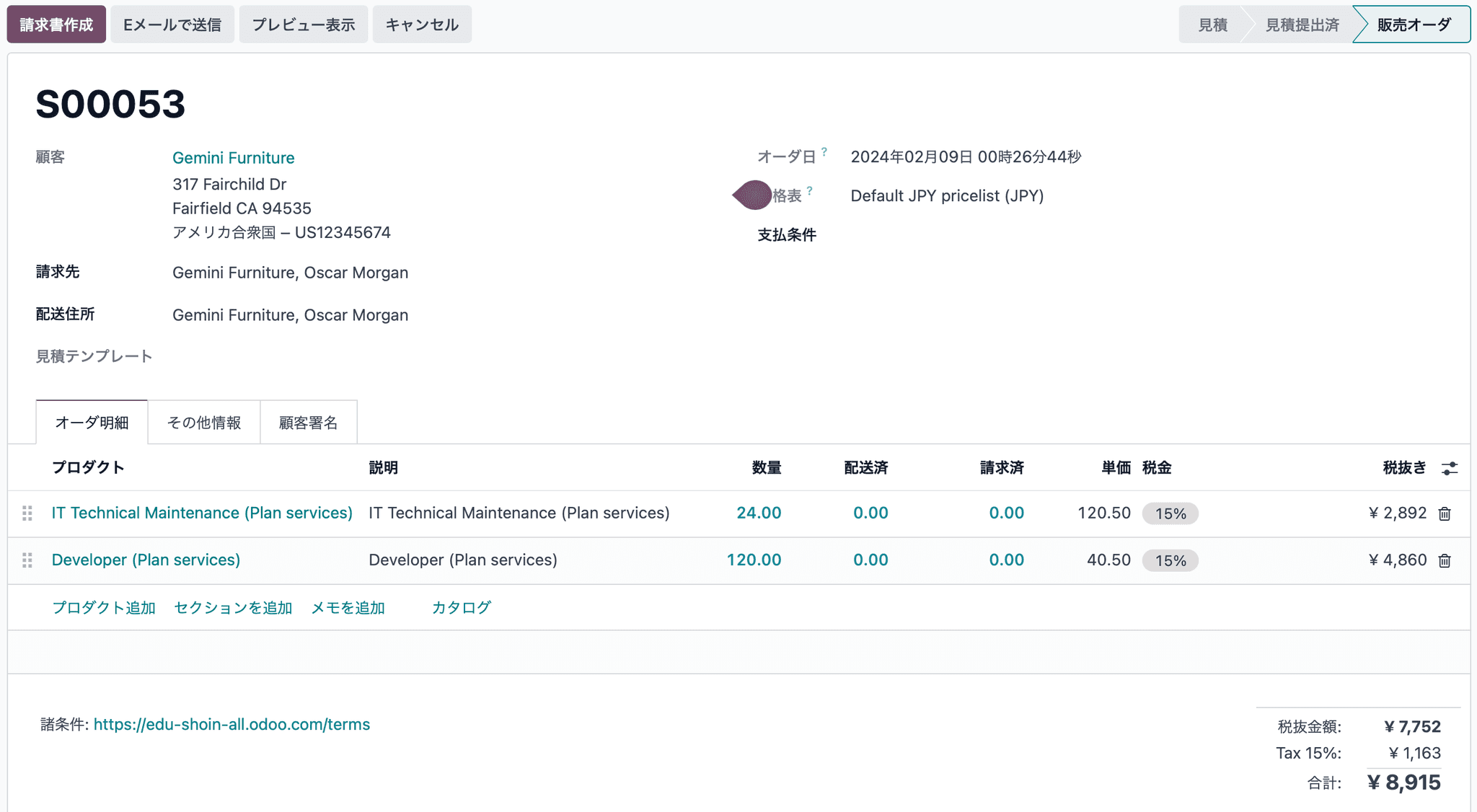This screenshot has width=1477, height=812.
Task: Delete the IT Technical Maintenance order line
Action: coord(1445,513)
